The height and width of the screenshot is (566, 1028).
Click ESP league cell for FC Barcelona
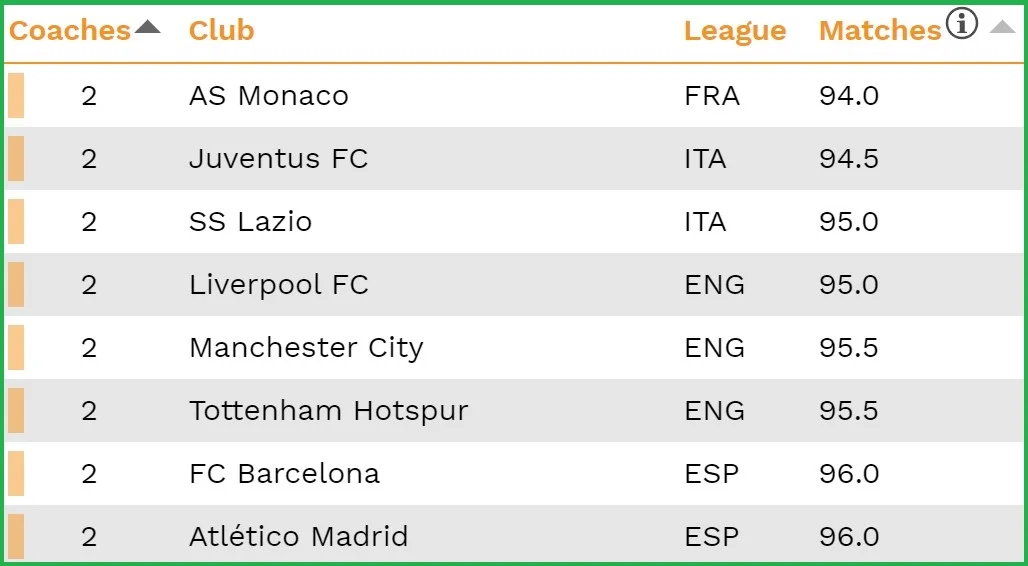coord(711,474)
